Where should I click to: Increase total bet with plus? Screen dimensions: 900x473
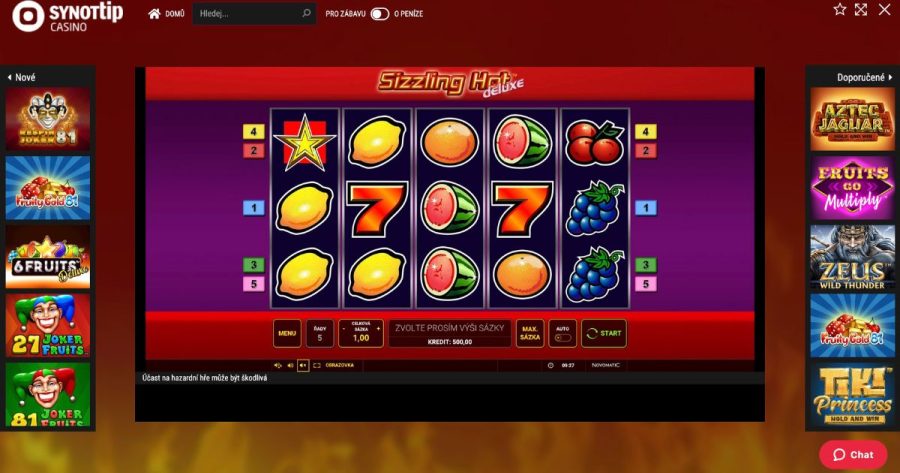378,329
